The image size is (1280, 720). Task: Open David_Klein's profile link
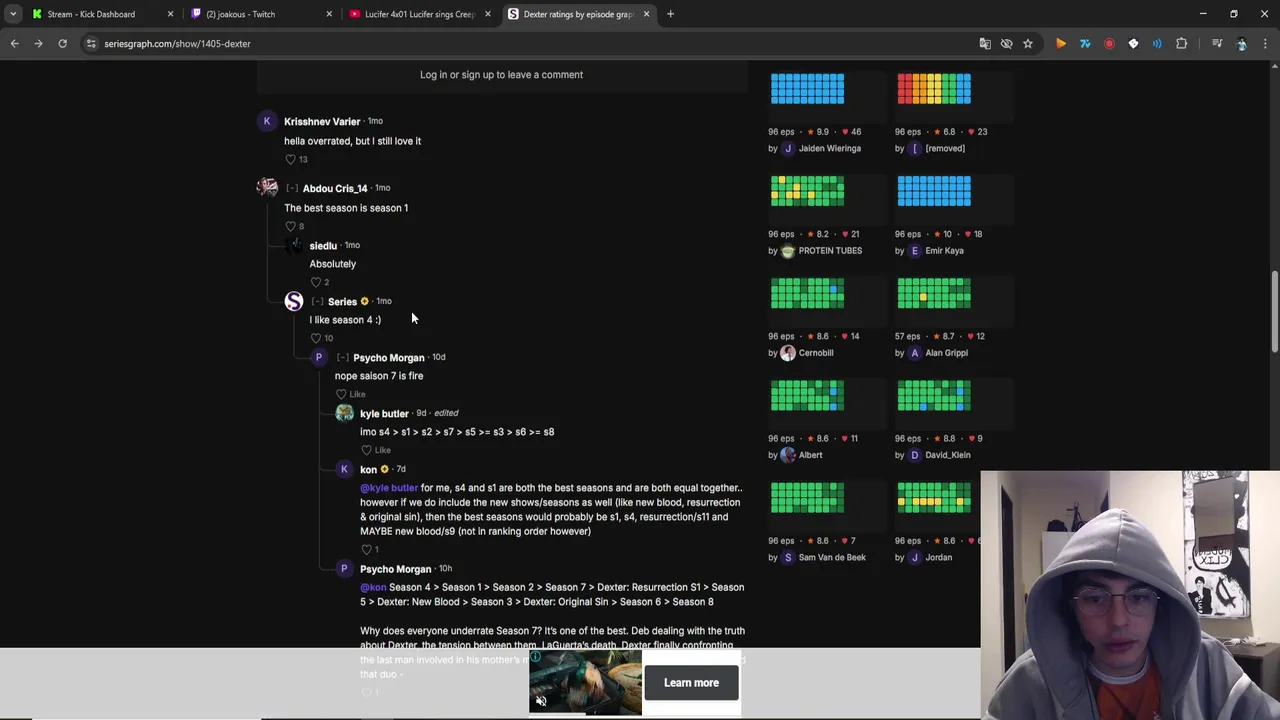947,455
